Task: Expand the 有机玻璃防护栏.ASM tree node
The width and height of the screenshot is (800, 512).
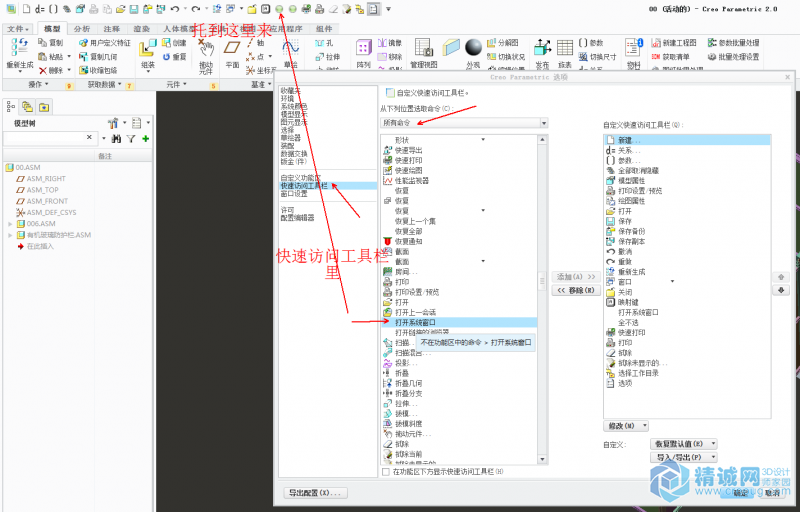Action: (x=10, y=235)
